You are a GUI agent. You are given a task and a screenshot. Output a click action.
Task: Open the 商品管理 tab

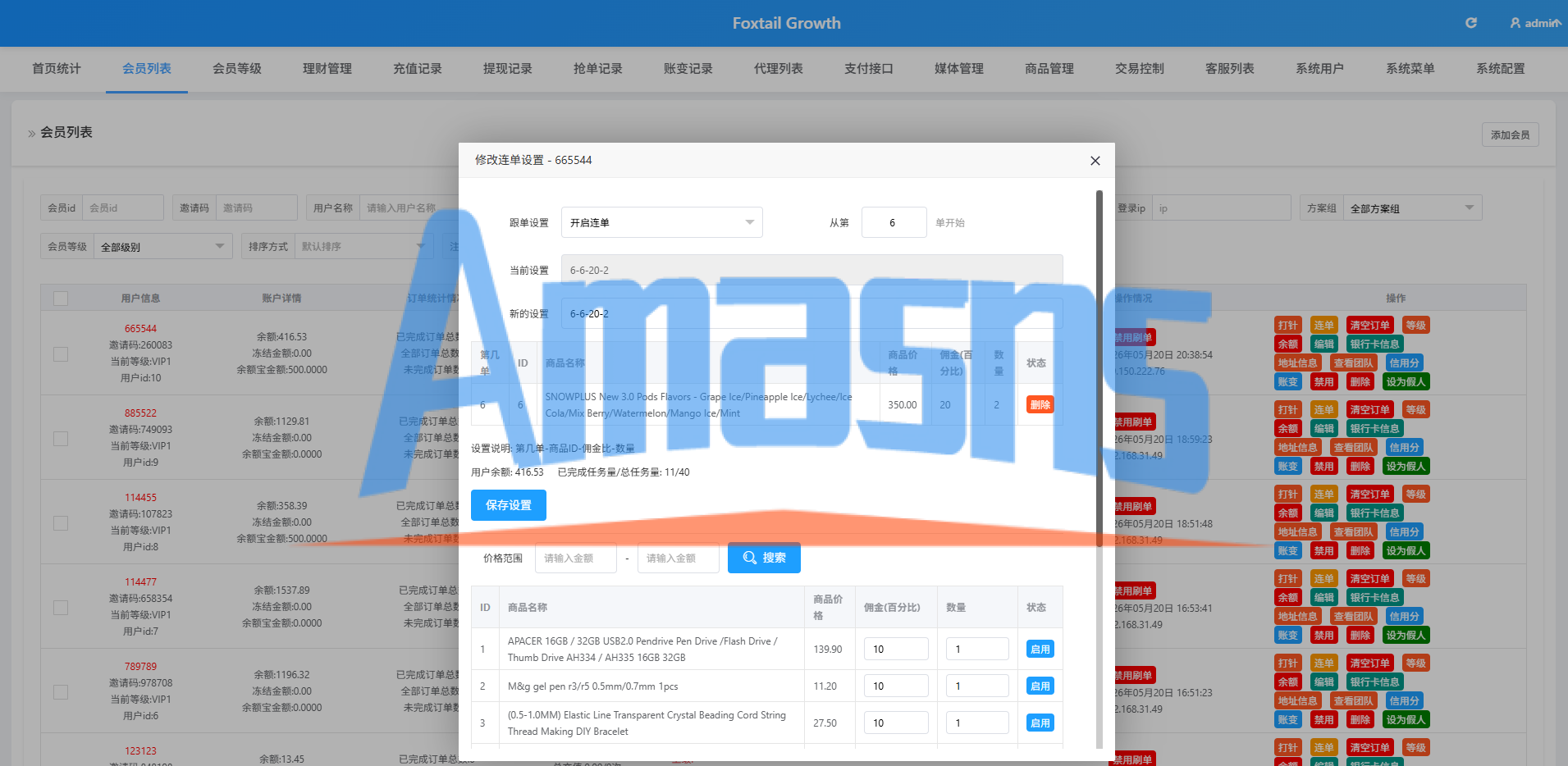point(1049,69)
